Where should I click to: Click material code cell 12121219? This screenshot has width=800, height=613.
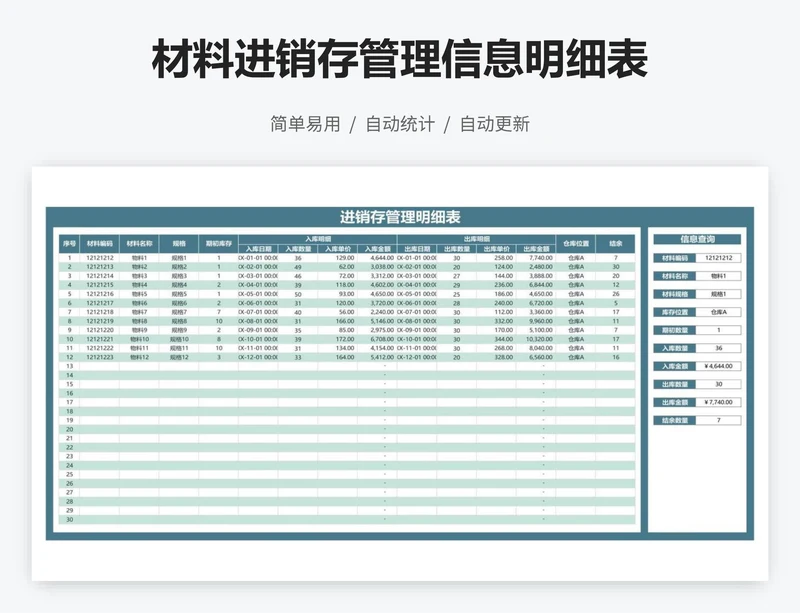click(99, 321)
